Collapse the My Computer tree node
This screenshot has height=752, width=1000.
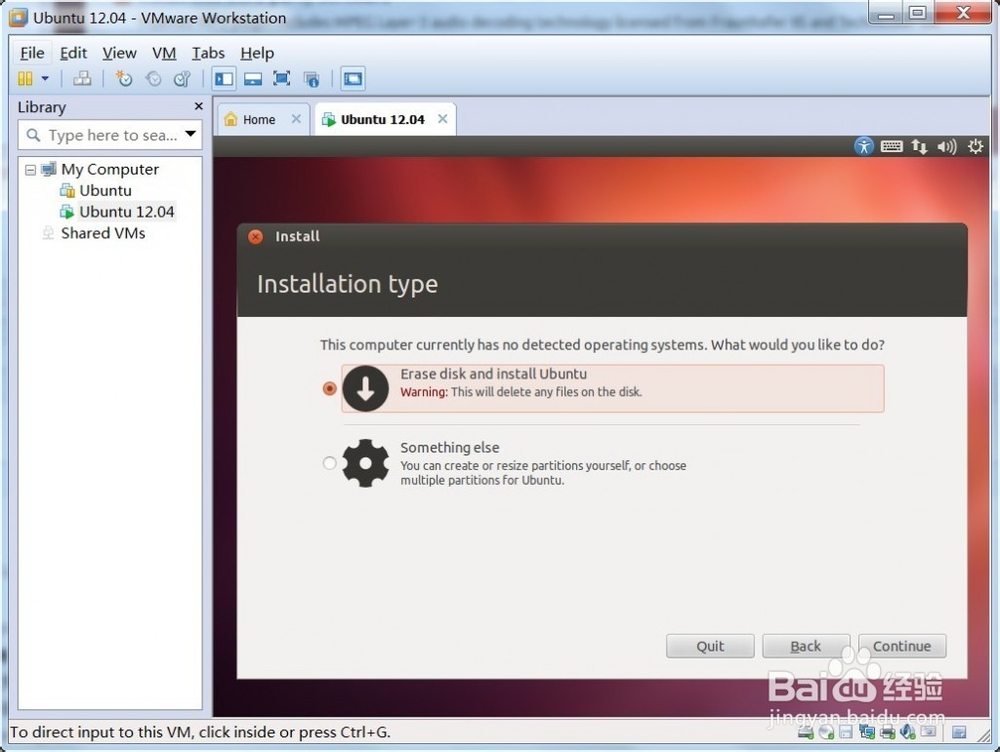point(30,170)
